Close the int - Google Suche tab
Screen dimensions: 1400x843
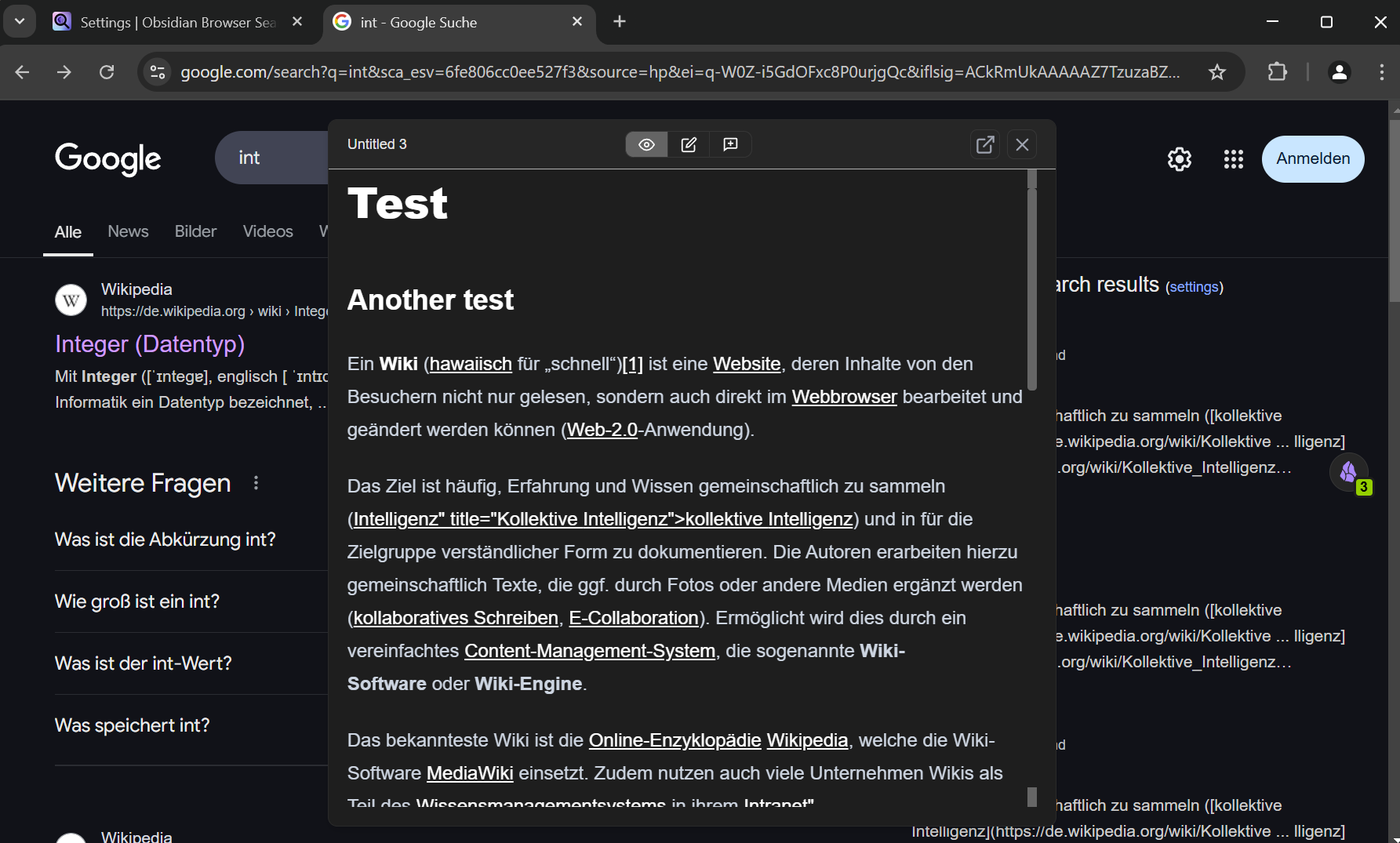pos(577,22)
